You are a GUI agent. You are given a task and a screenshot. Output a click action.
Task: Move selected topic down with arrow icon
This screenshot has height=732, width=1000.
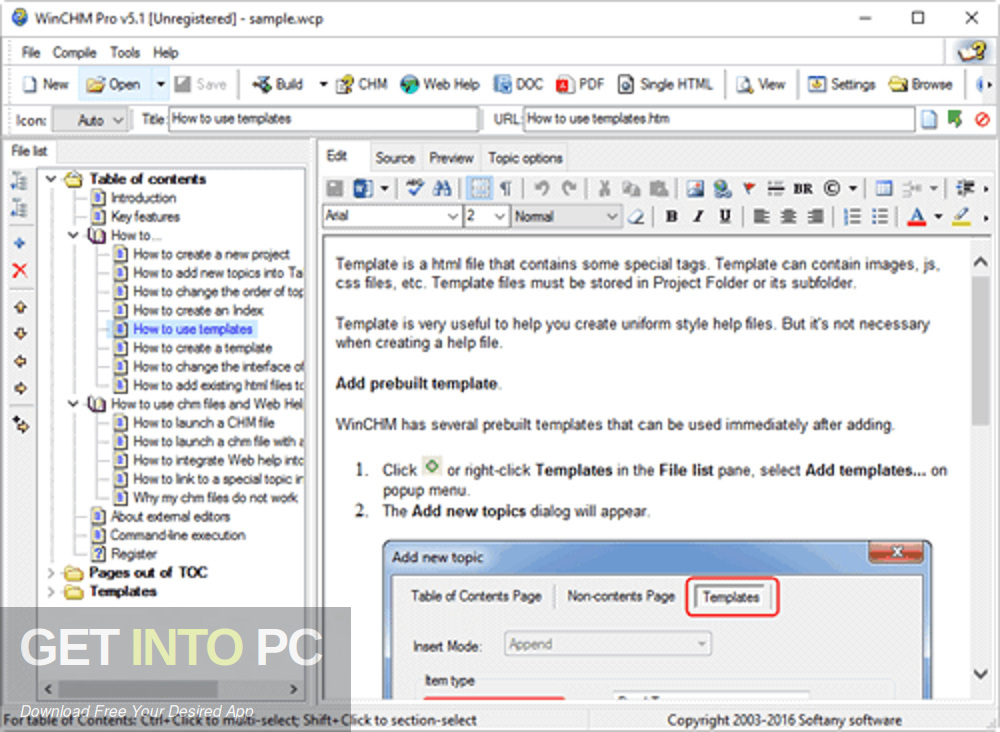tap(20, 333)
